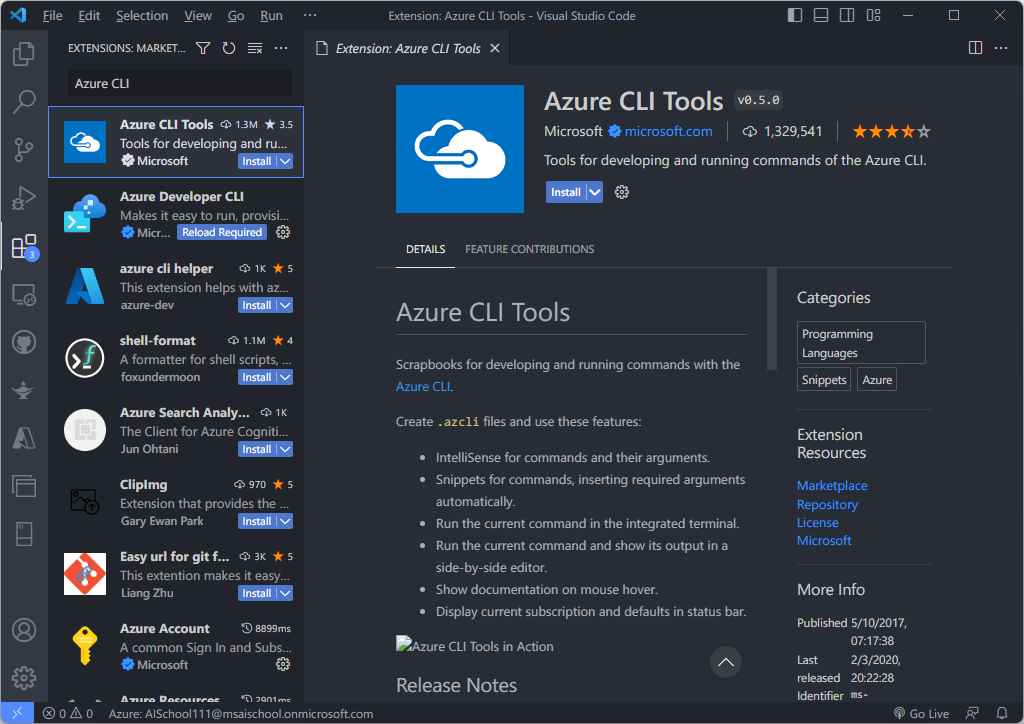
Task: Open Source Control view
Action: [x=24, y=150]
